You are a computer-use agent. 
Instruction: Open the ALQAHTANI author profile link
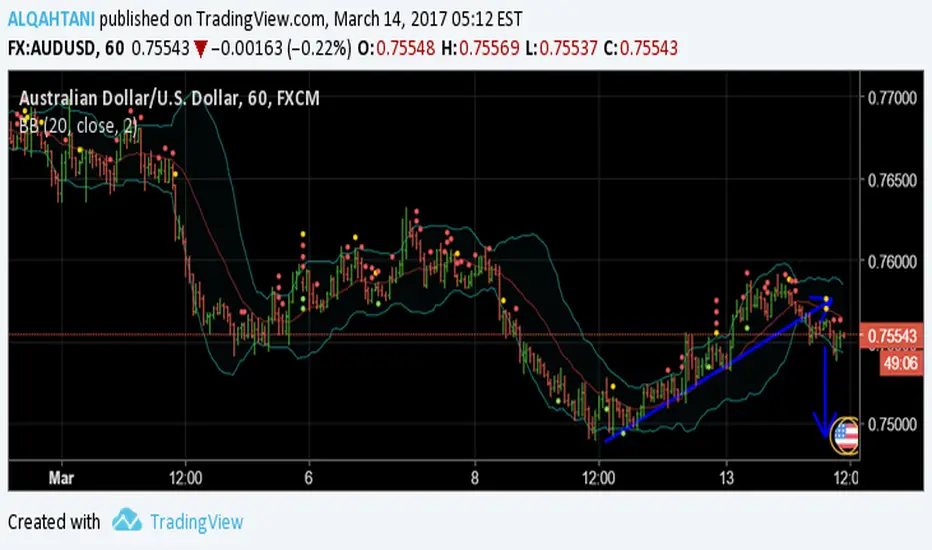coord(51,19)
